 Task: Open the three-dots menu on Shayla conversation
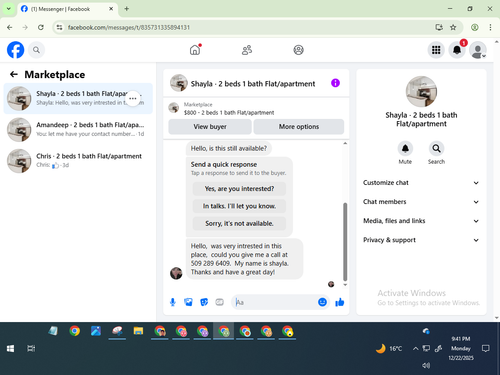click(133, 98)
